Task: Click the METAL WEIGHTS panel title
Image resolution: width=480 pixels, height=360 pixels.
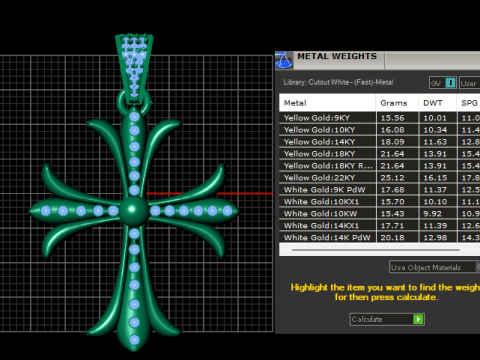Action: [x=337, y=56]
